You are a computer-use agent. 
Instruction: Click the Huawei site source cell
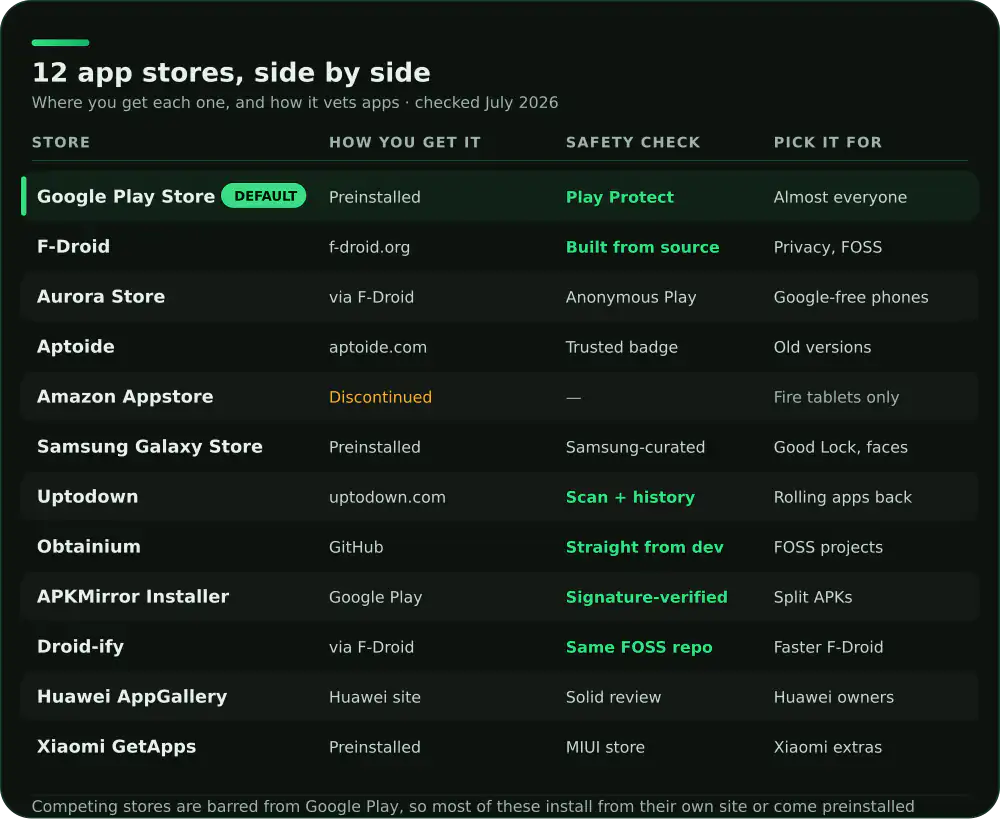(x=374, y=697)
